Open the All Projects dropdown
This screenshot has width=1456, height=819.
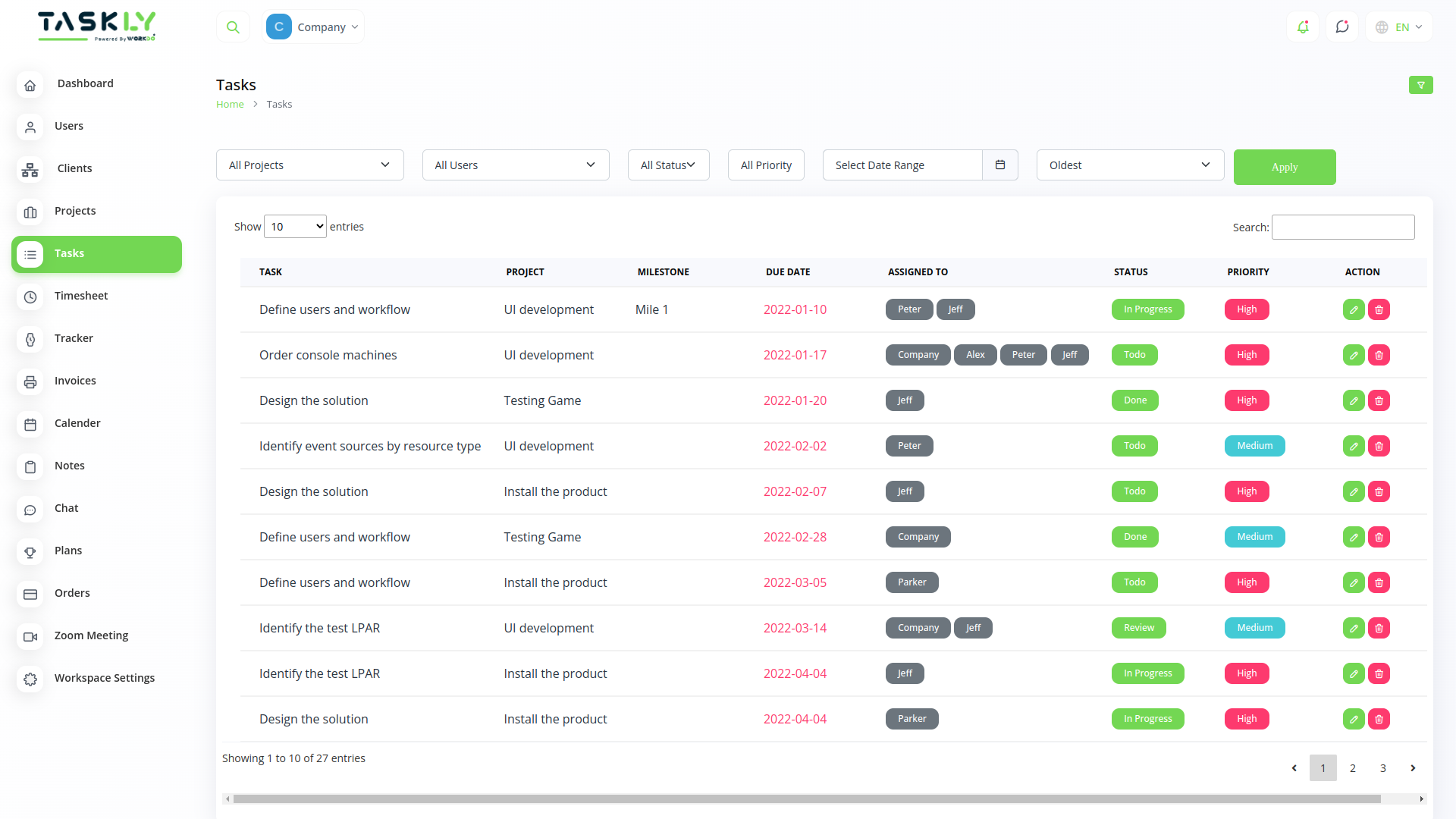pos(309,165)
